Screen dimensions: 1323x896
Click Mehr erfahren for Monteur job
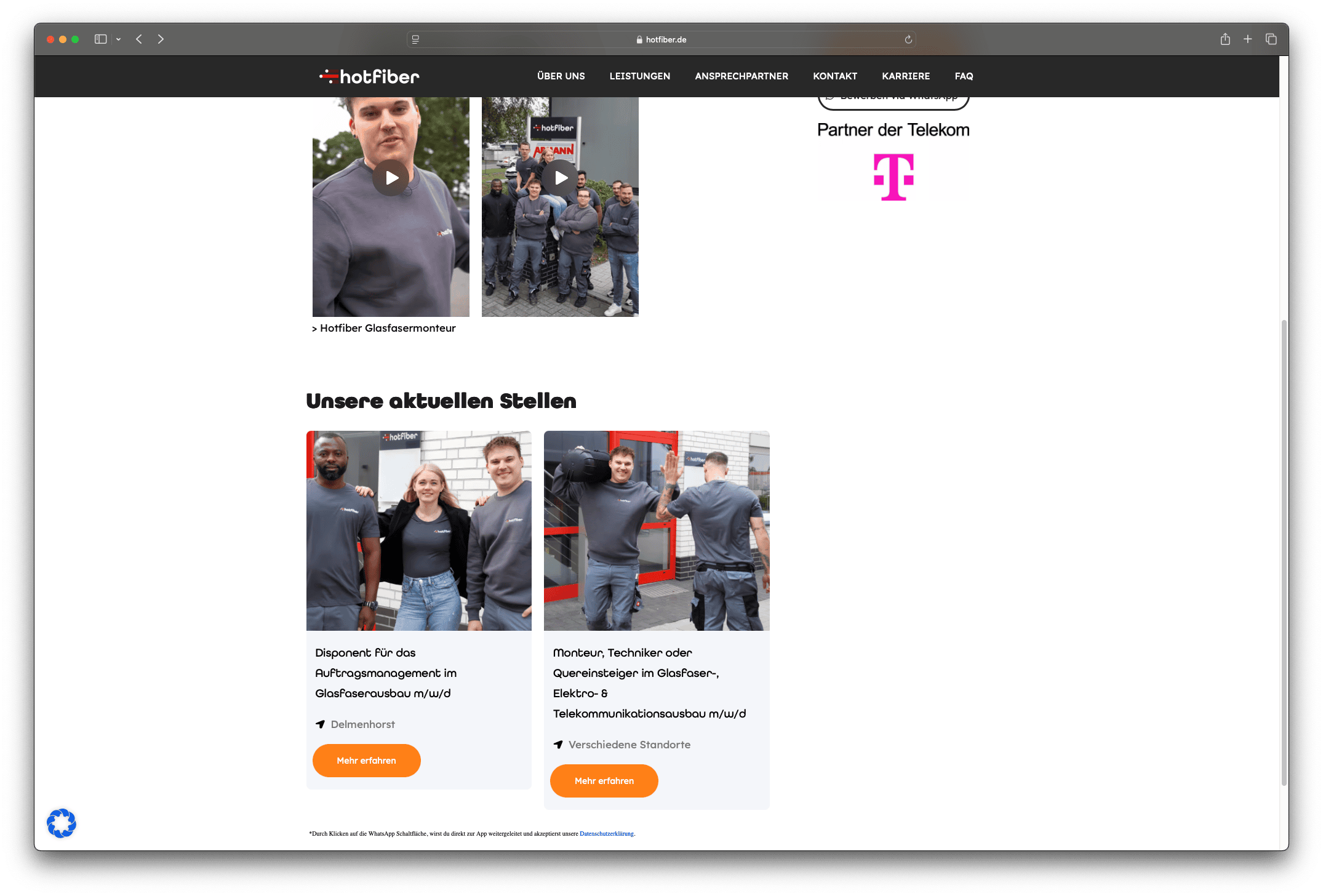click(x=604, y=781)
